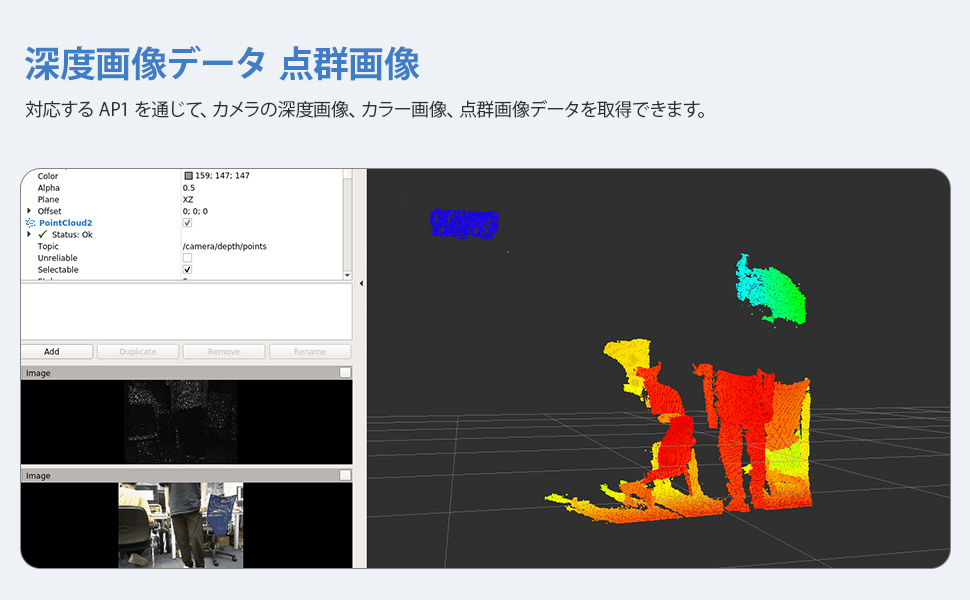Image resolution: width=970 pixels, height=600 pixels.
Task: Uncheck the Selectable checkbox
Action: coord(187,270)
